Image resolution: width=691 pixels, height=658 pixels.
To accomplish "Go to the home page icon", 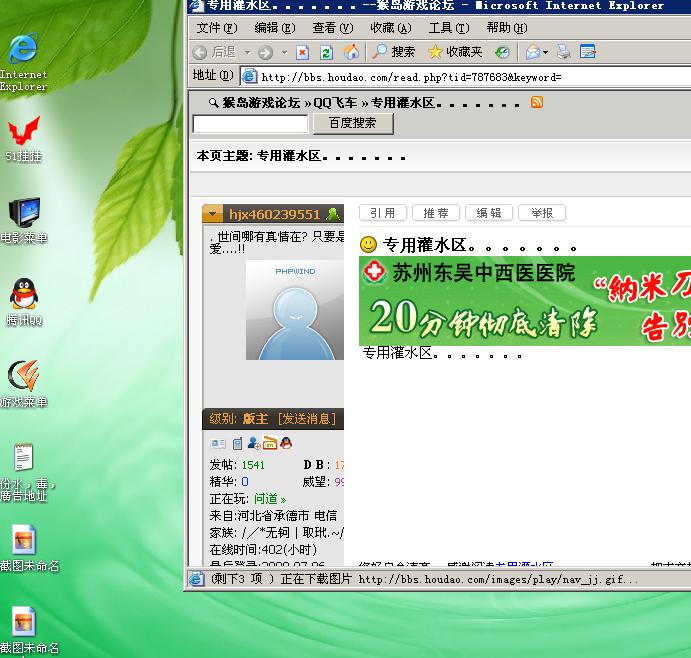I will 352,52.
